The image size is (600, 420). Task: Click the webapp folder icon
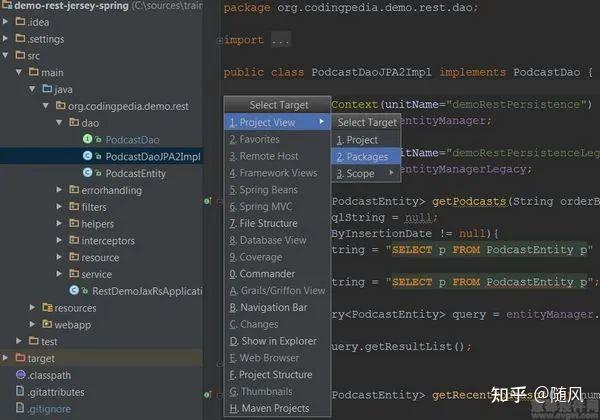[47, 324]
